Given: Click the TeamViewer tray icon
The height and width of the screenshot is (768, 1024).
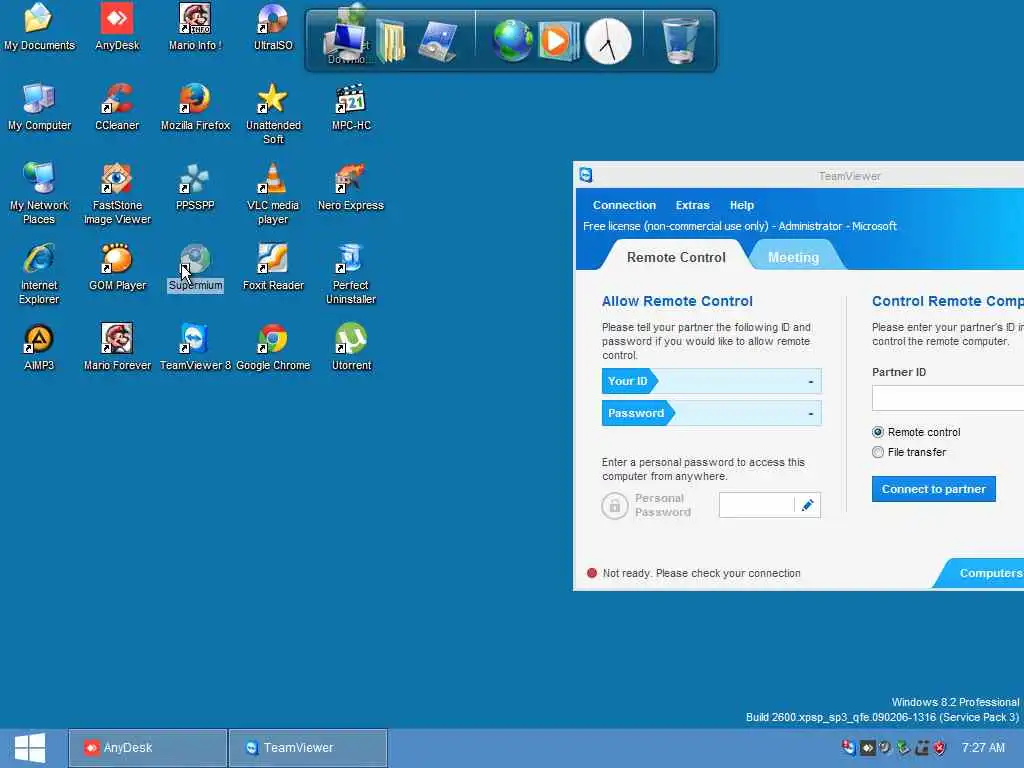Looking at the screenshot, I should [x=848, y=747].
